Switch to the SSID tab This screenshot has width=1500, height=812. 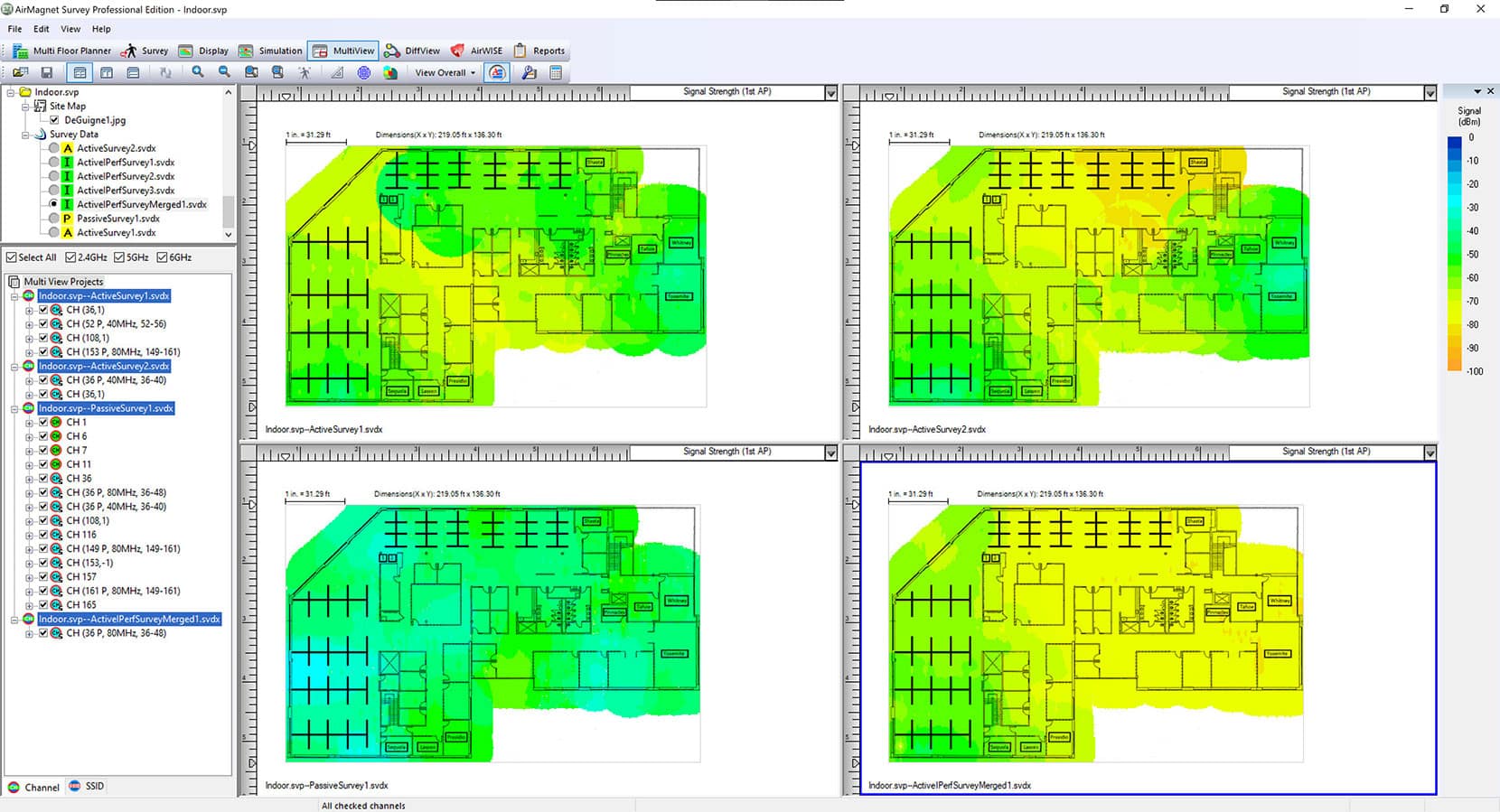point(87,787)
